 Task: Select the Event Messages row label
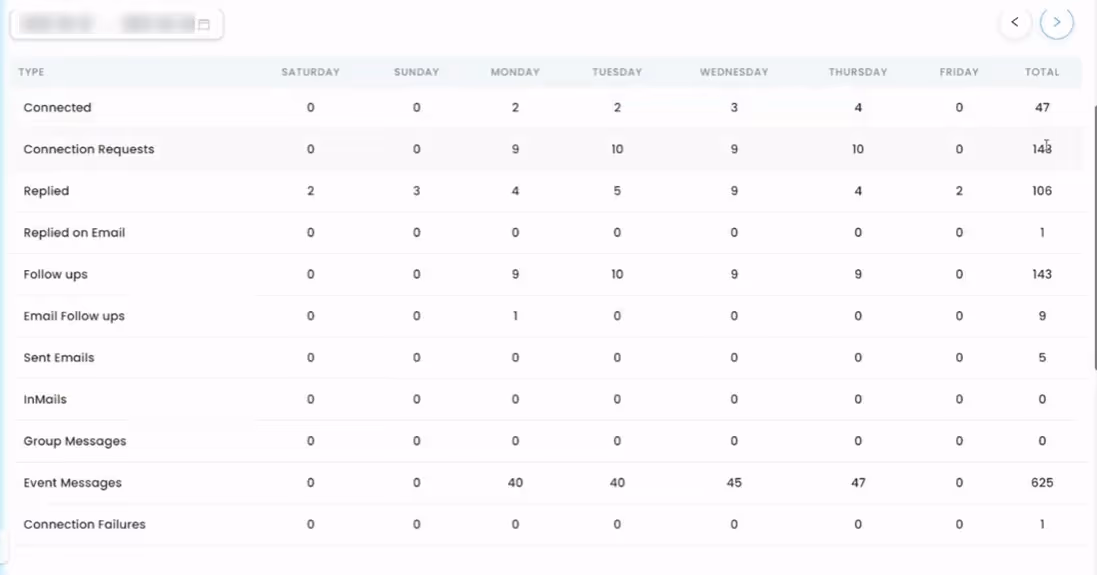[73, 483]
